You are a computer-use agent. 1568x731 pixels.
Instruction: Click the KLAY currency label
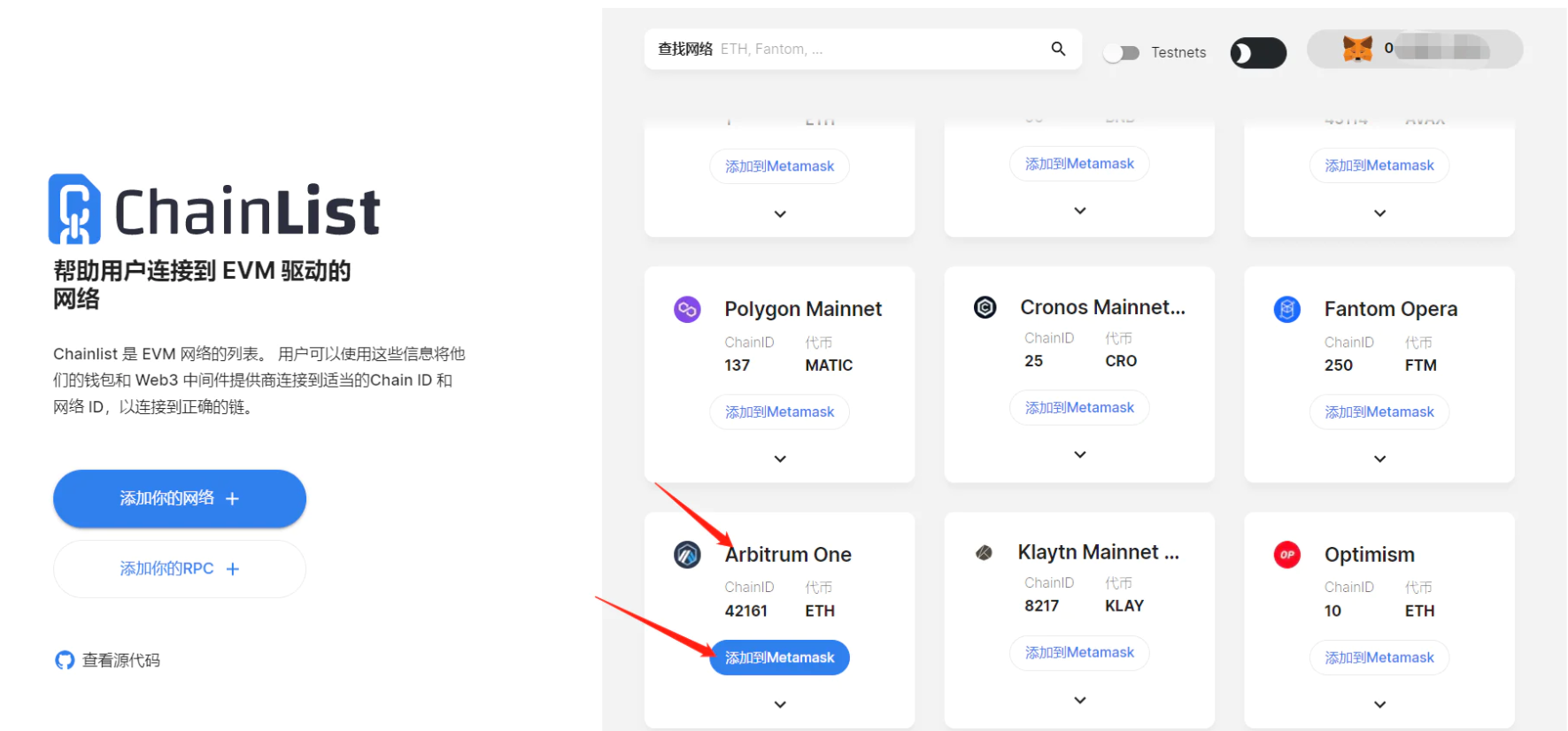pos(1124,606)
